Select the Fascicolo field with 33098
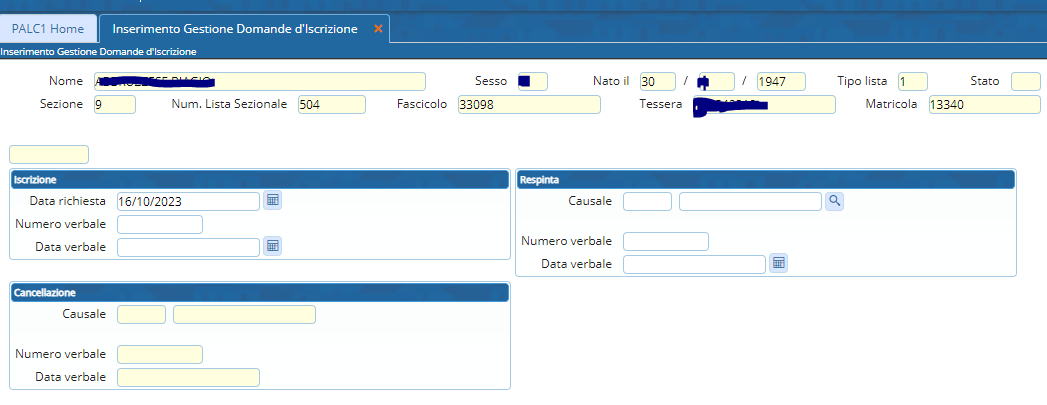Image resolution: width=1047 pixels, height=405 pixels. (527, 104)
